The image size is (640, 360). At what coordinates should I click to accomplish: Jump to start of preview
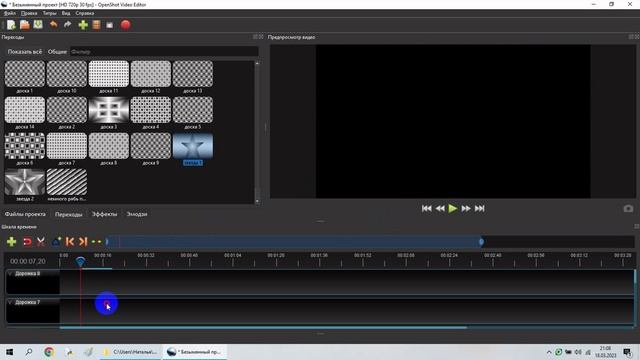(x=427, y=209)
